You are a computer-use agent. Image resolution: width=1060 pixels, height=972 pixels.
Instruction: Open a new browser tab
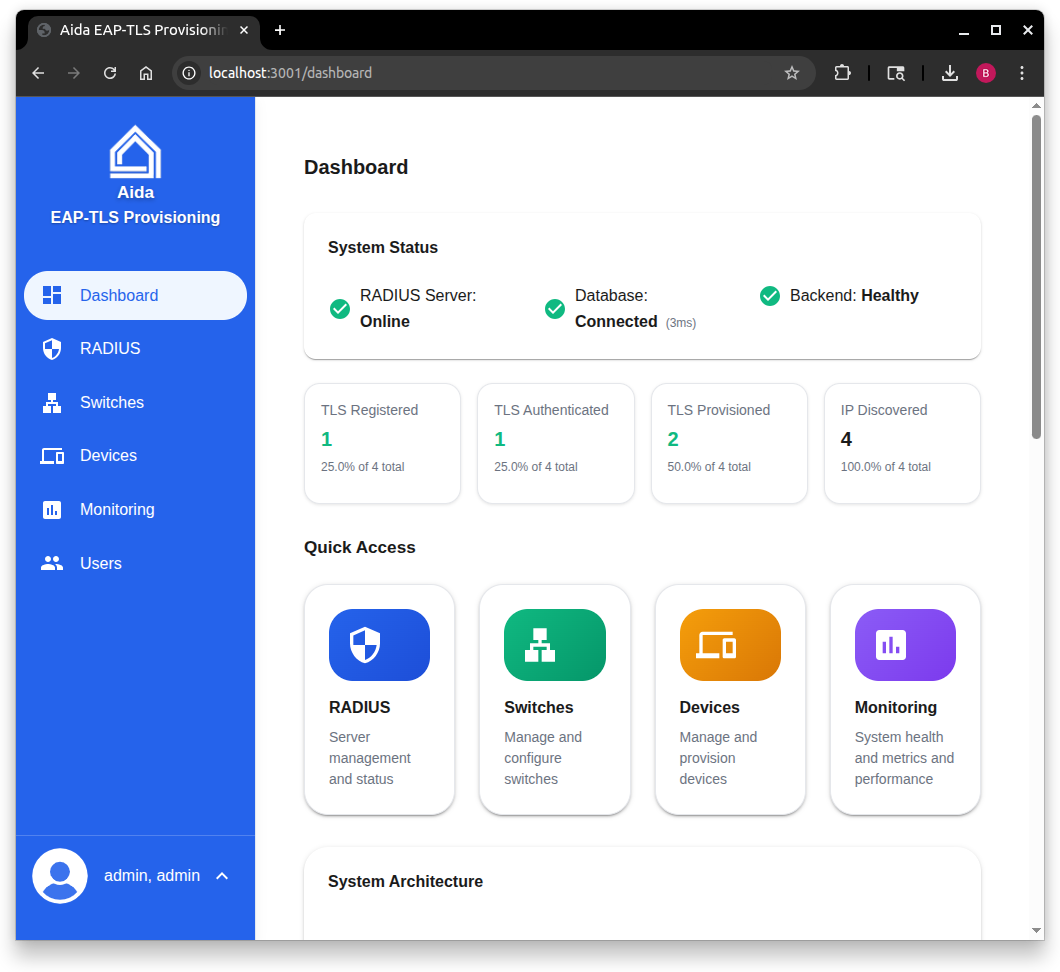coord(280,30)
